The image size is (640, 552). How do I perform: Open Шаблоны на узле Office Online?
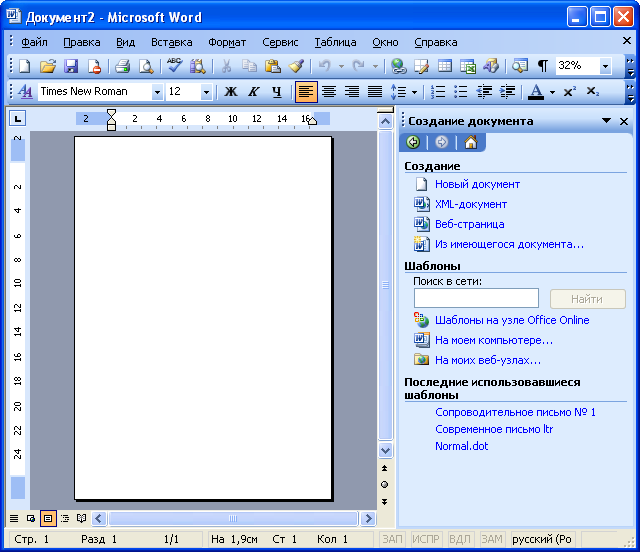(512, 320)
